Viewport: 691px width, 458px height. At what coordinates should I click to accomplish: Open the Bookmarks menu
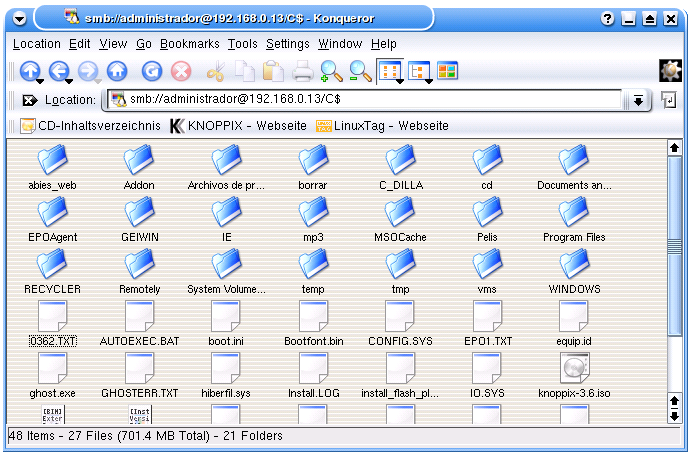click(x=190, y=44)
